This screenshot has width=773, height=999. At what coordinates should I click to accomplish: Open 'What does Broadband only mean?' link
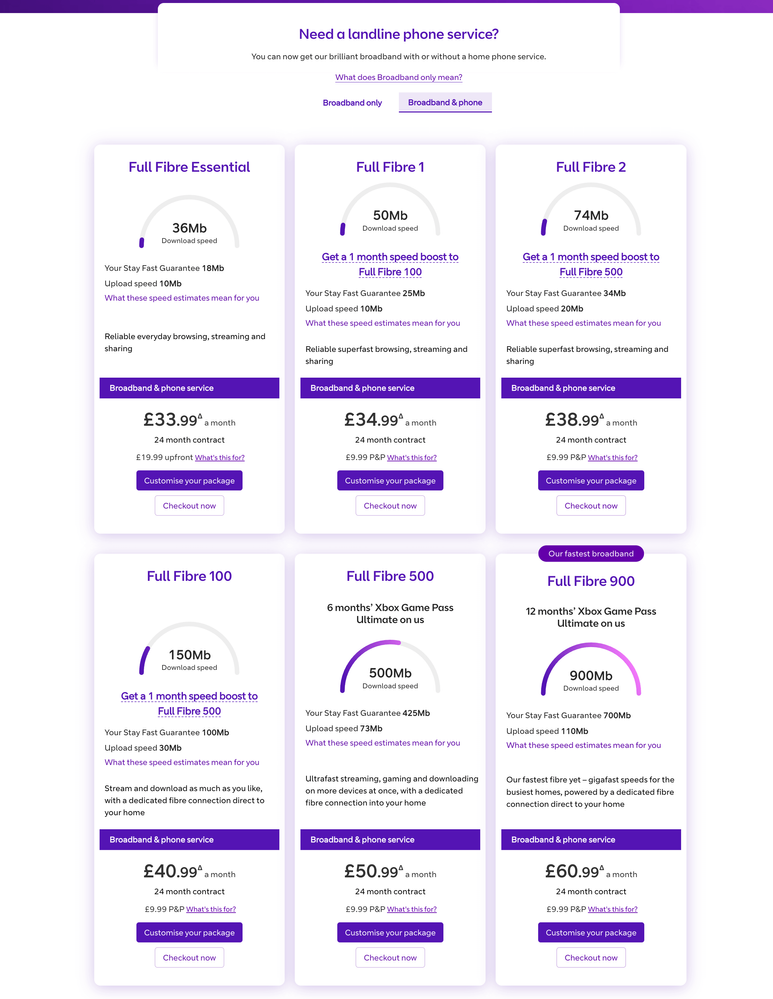398,77
